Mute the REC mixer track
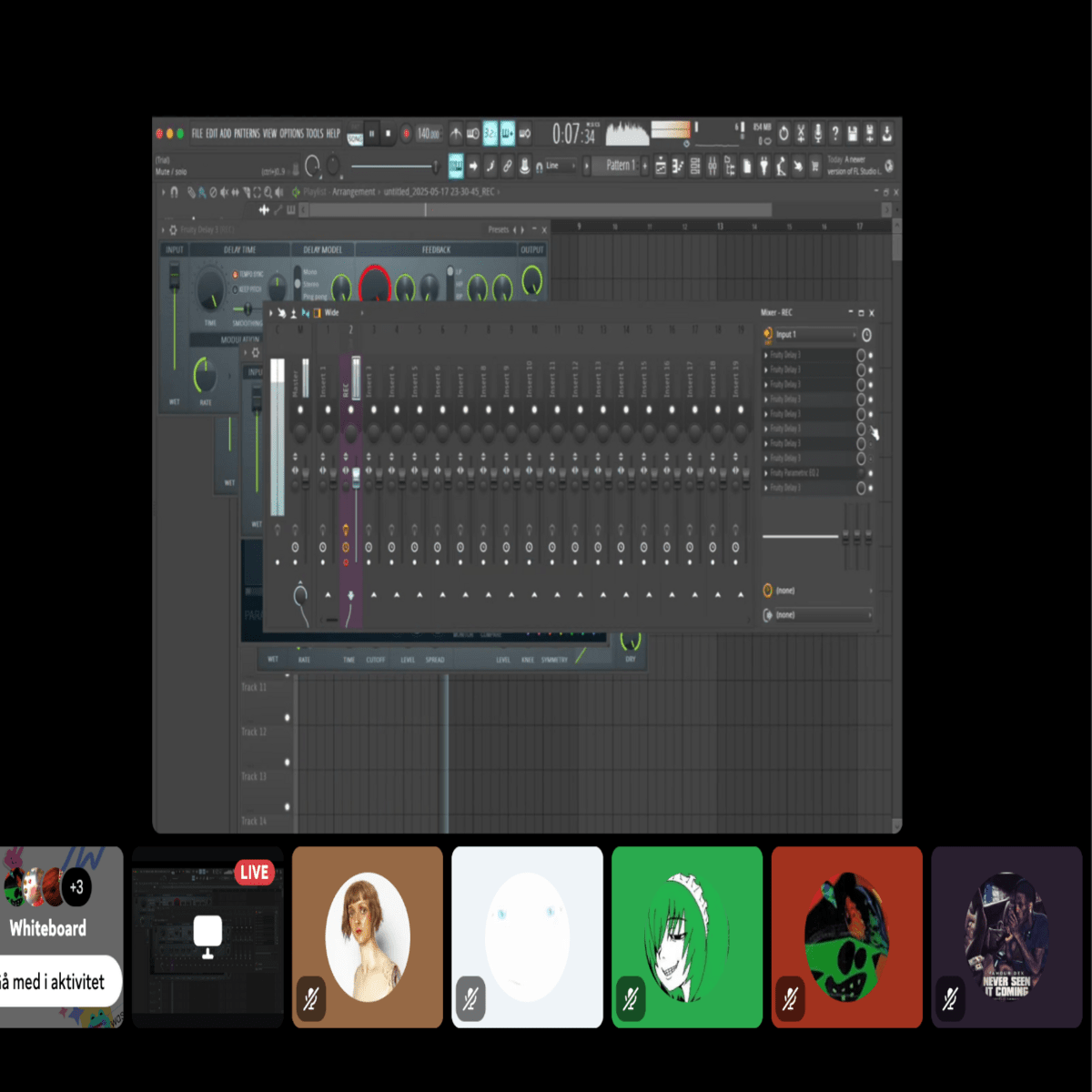The width and height of the screenshot is (1092, 1092). pyautogui.click(x=350, y=409)
